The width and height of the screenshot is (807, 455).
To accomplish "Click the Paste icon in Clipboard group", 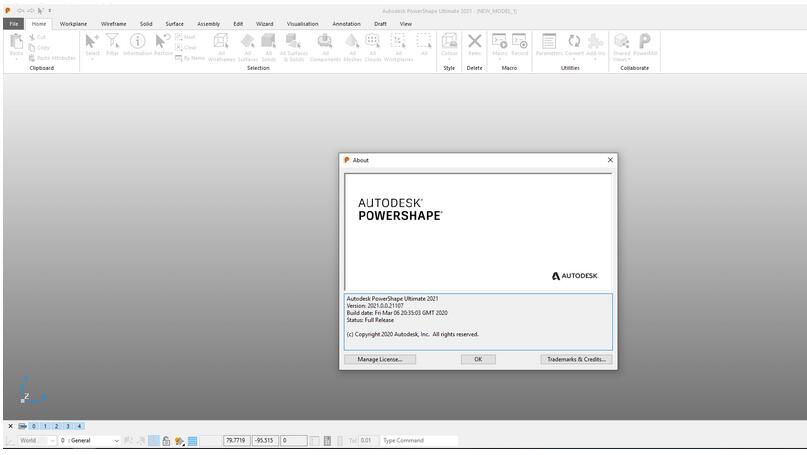I will click(16, 43).
